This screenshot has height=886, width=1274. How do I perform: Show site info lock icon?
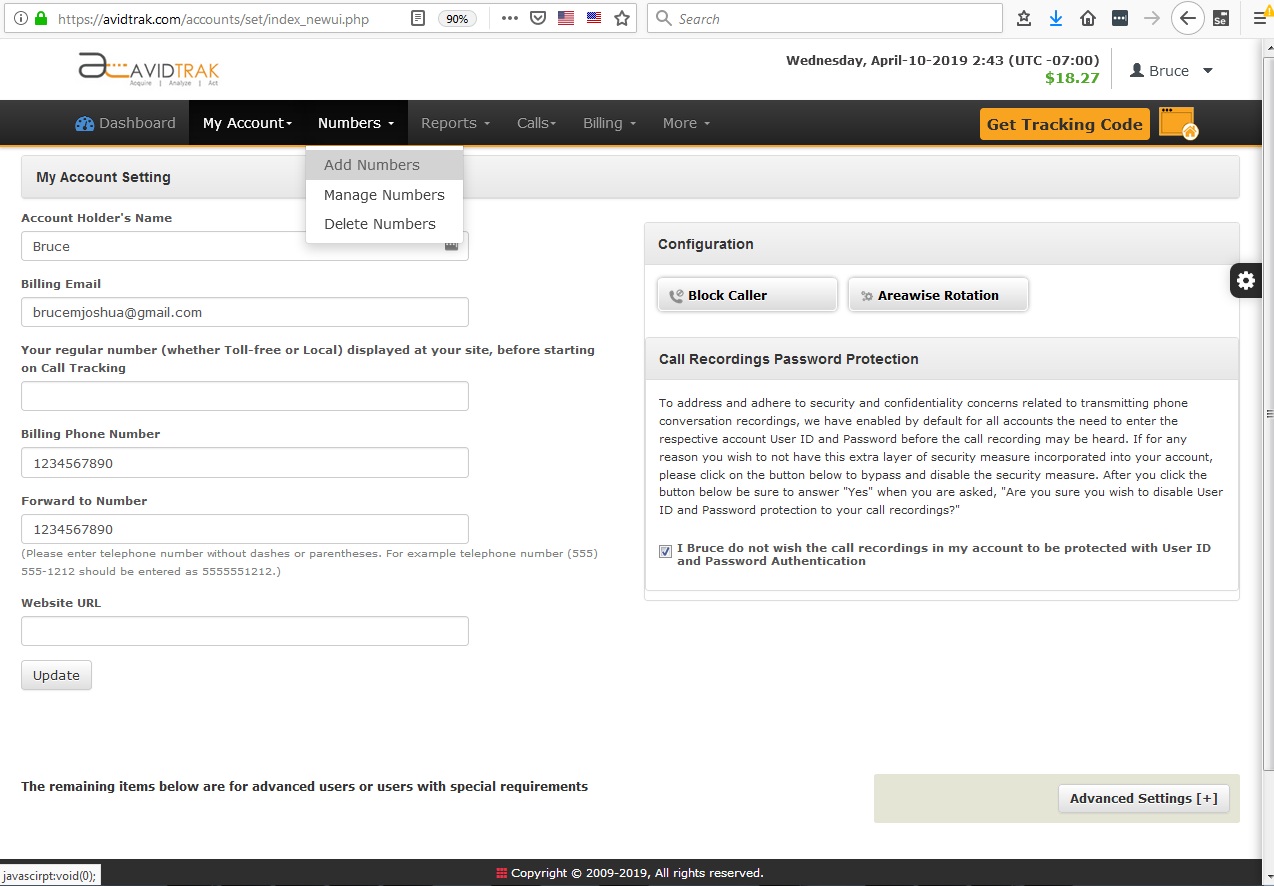click(41, 18)
